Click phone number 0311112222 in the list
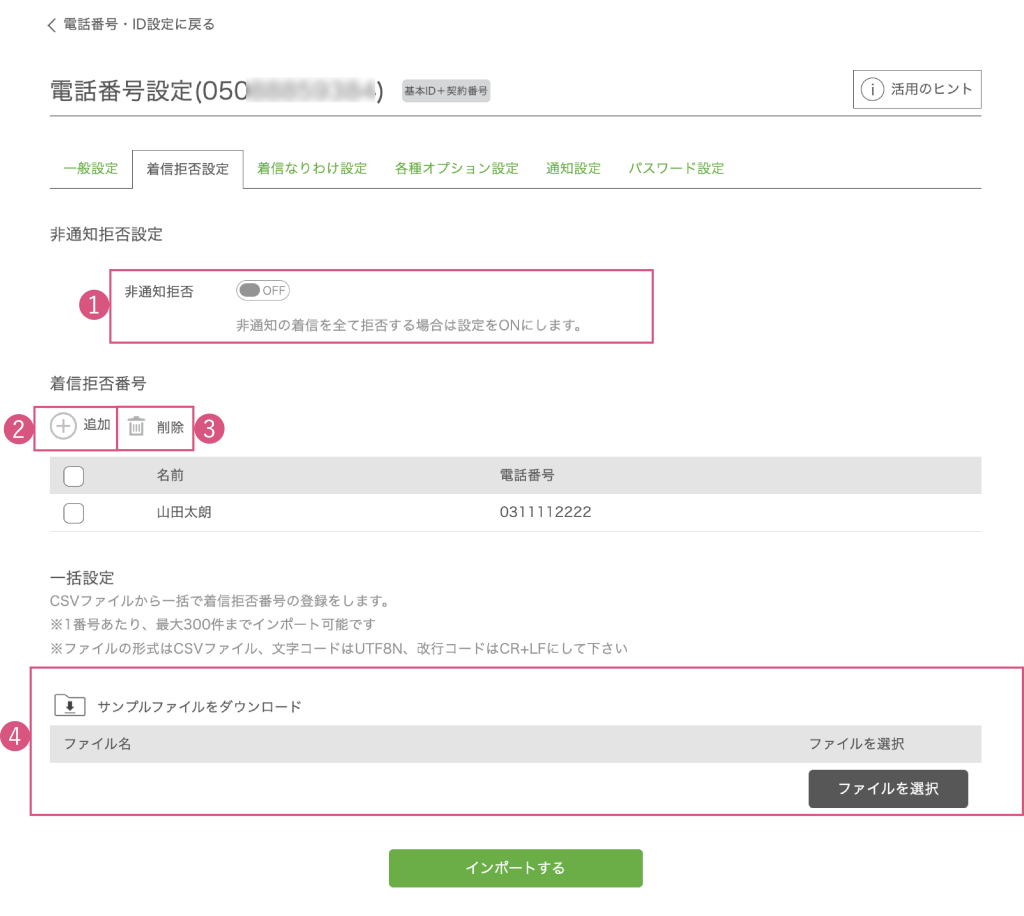The height and width of the screenshot is (916, 1024). tap(545, 513)
